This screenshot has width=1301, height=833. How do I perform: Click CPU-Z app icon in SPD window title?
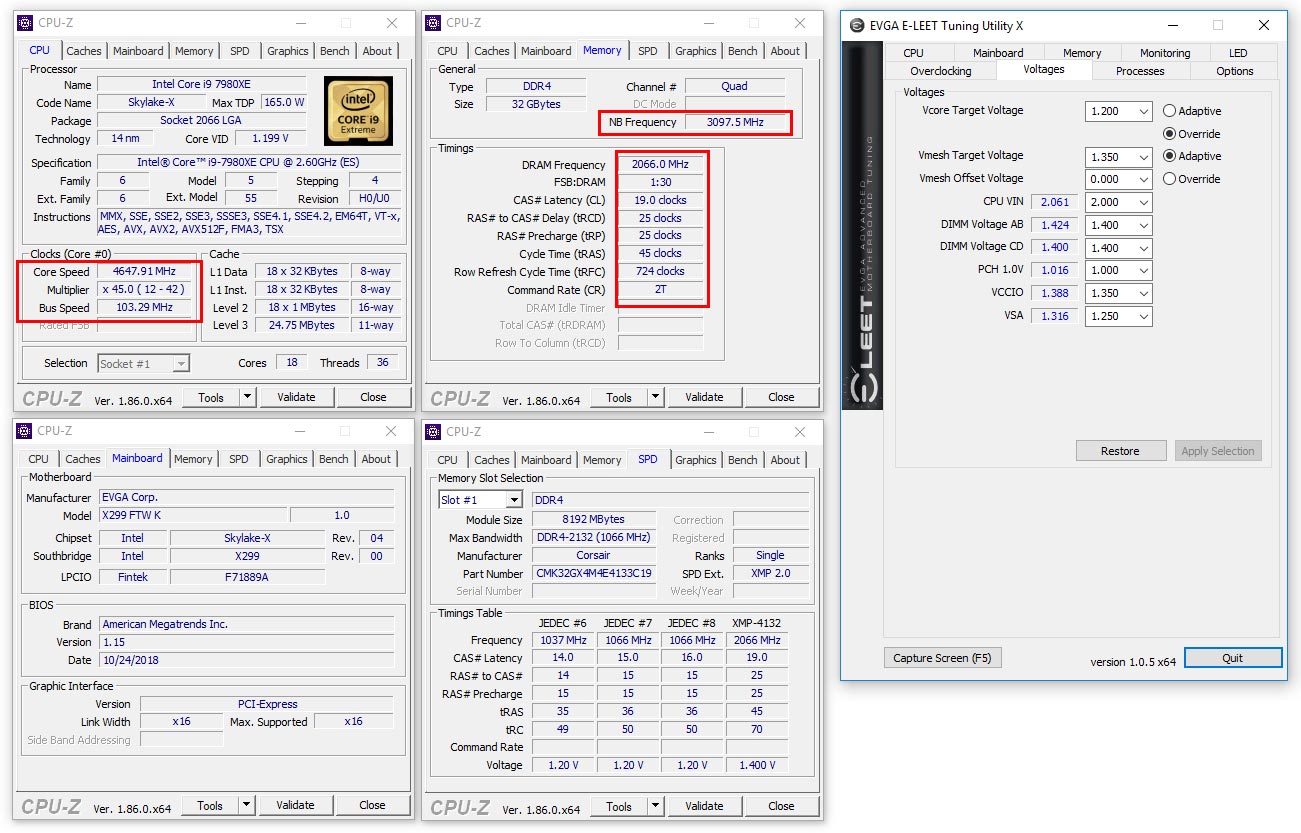(432, 431)
